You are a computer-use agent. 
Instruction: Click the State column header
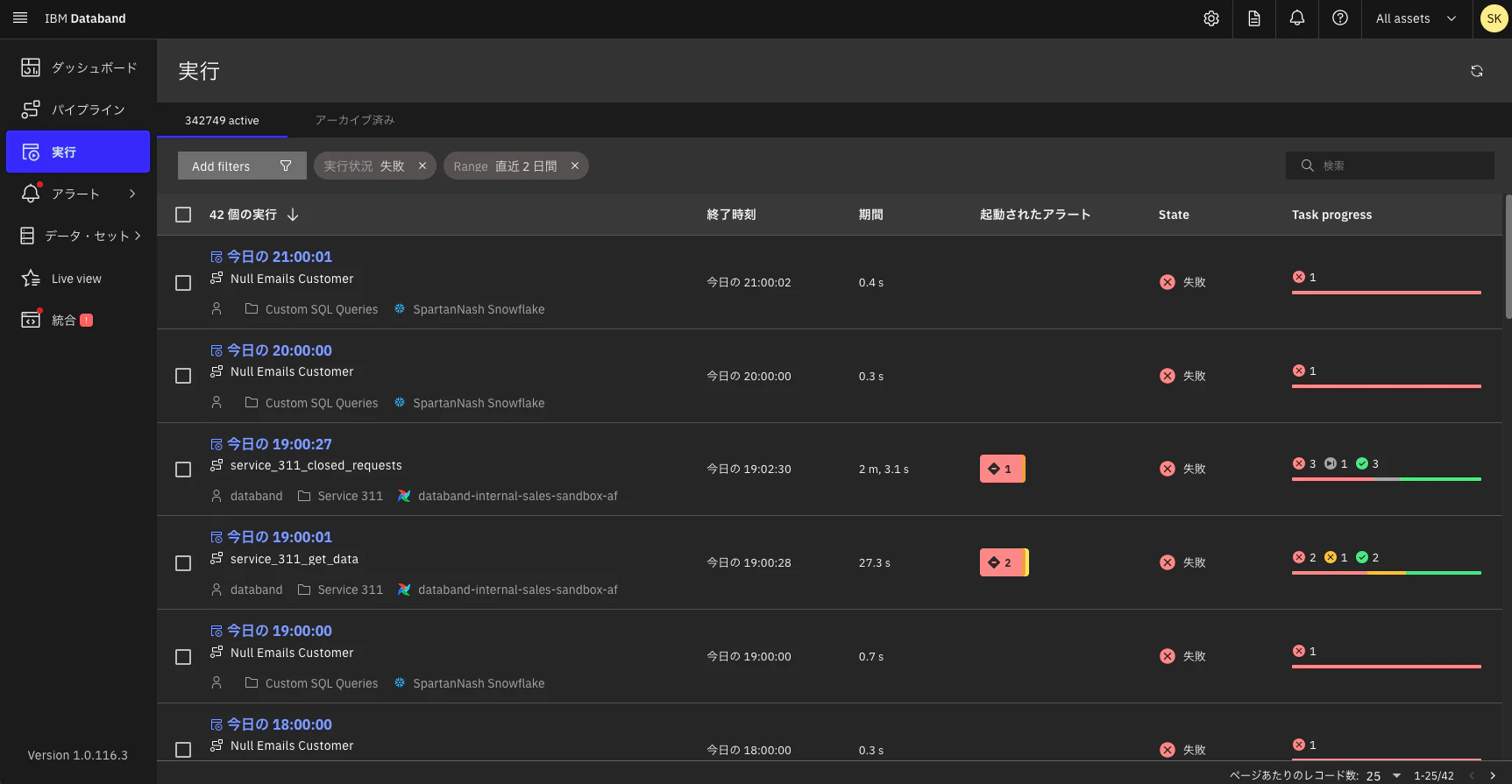tap(1174, 215)
